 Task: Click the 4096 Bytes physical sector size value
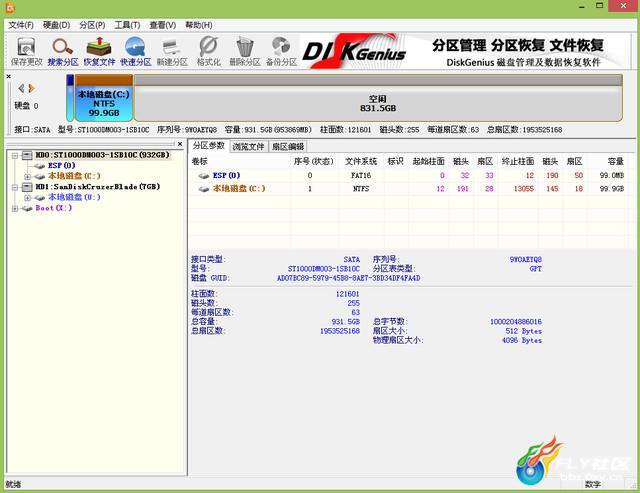pyautogui.click(x=522, y=340)
